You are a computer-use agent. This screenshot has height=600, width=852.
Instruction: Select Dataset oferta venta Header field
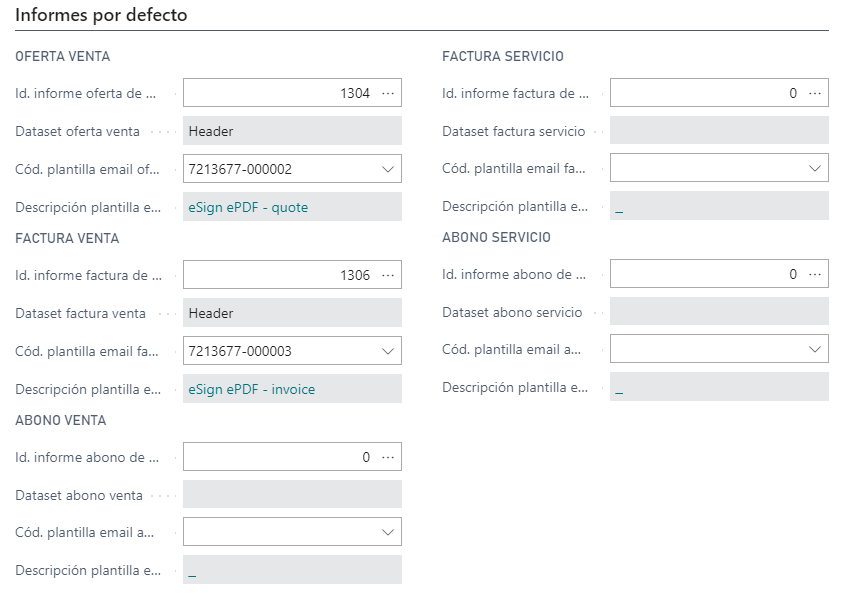(x=292, y=131)
